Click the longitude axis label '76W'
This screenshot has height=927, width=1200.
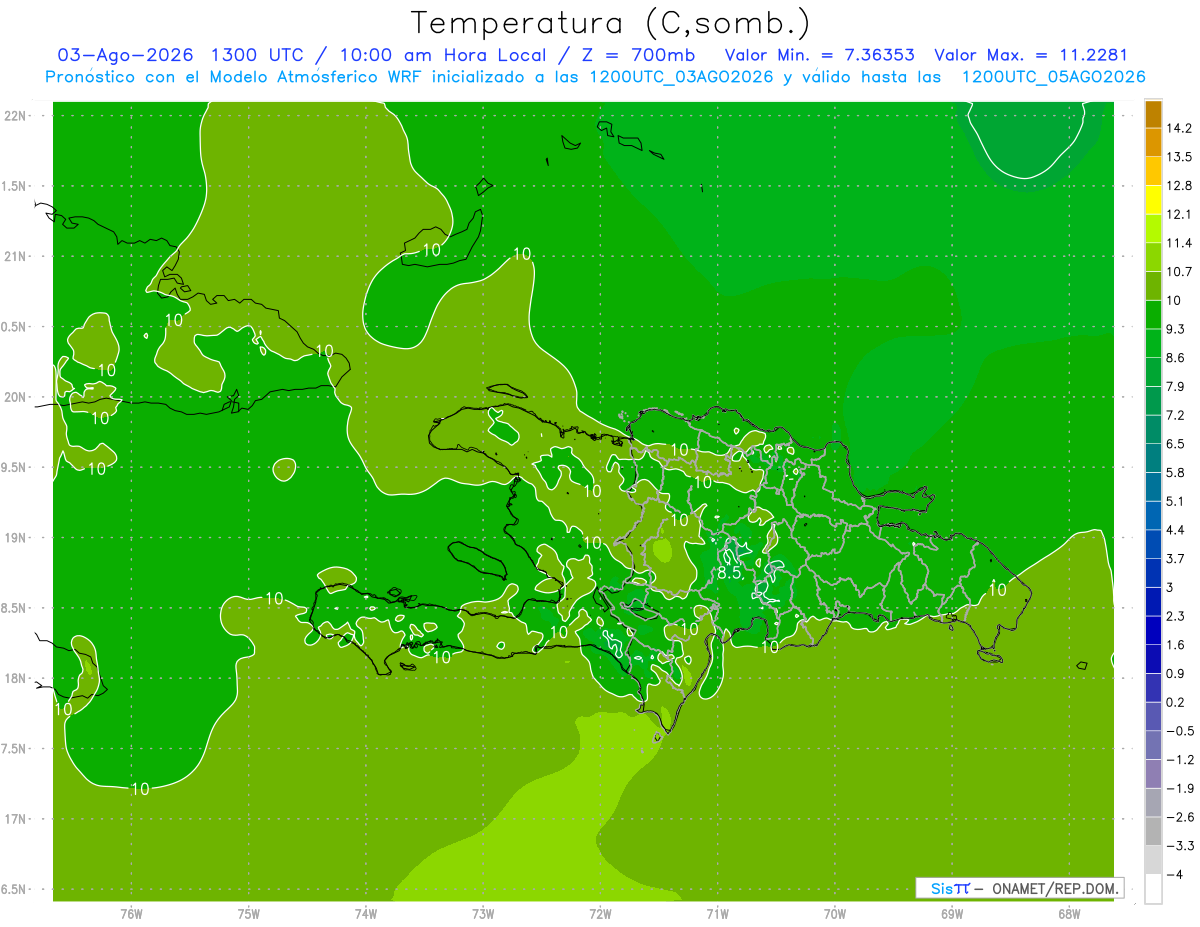131,914
